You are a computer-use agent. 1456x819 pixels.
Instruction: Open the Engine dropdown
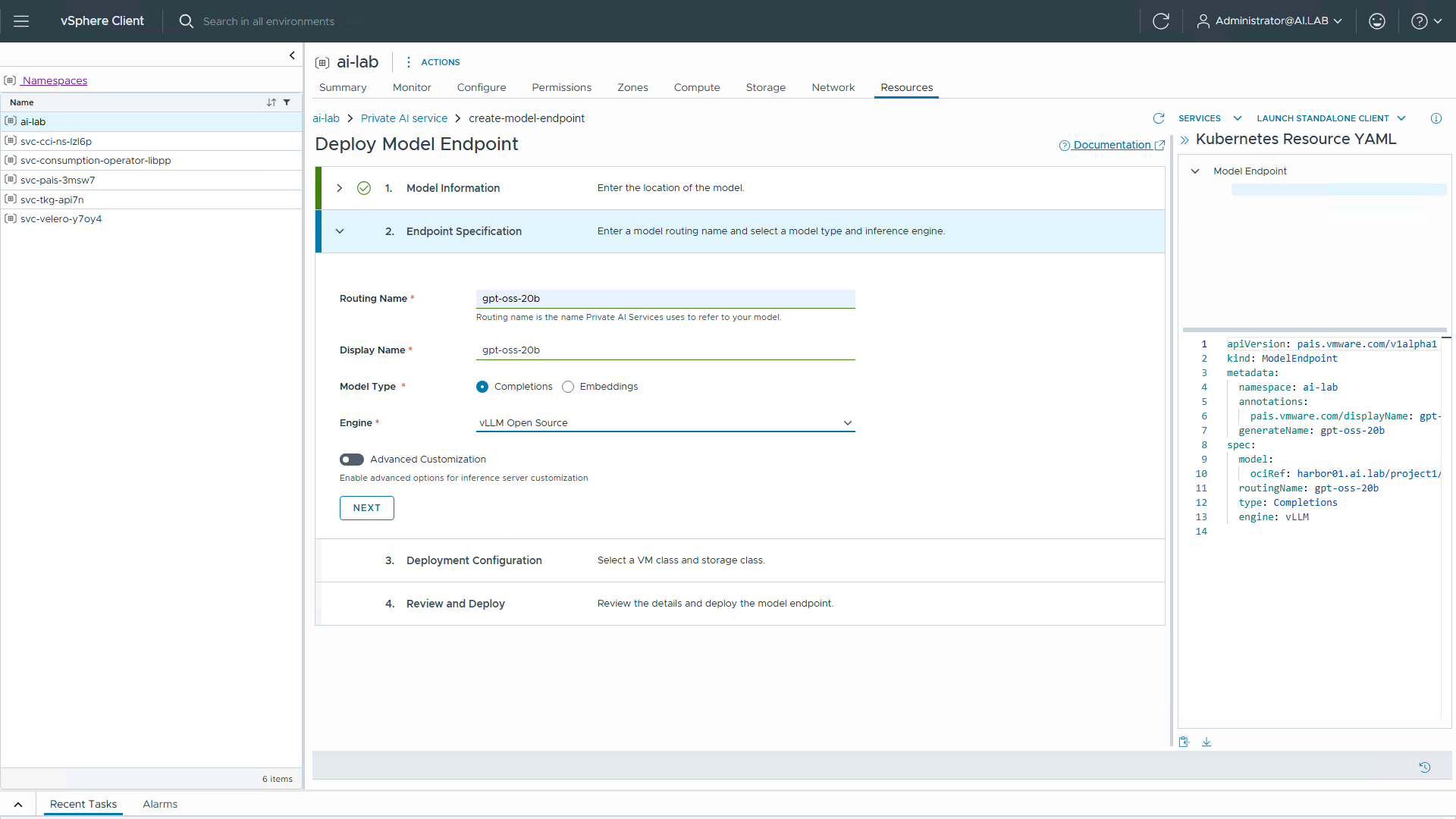click(666, 423)
